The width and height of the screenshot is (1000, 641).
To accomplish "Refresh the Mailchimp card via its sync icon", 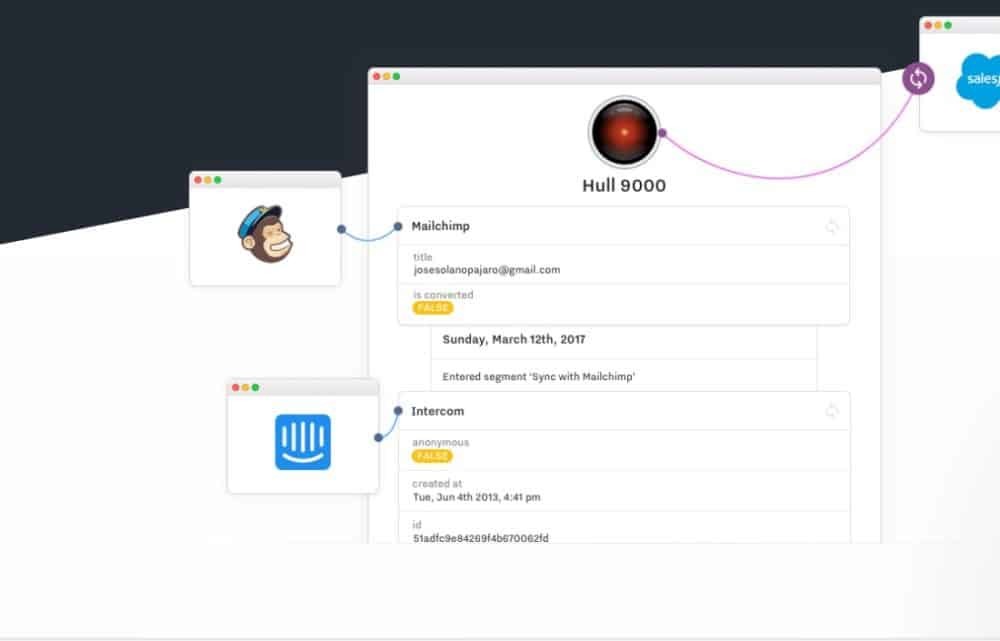I will tap(831, 227).
